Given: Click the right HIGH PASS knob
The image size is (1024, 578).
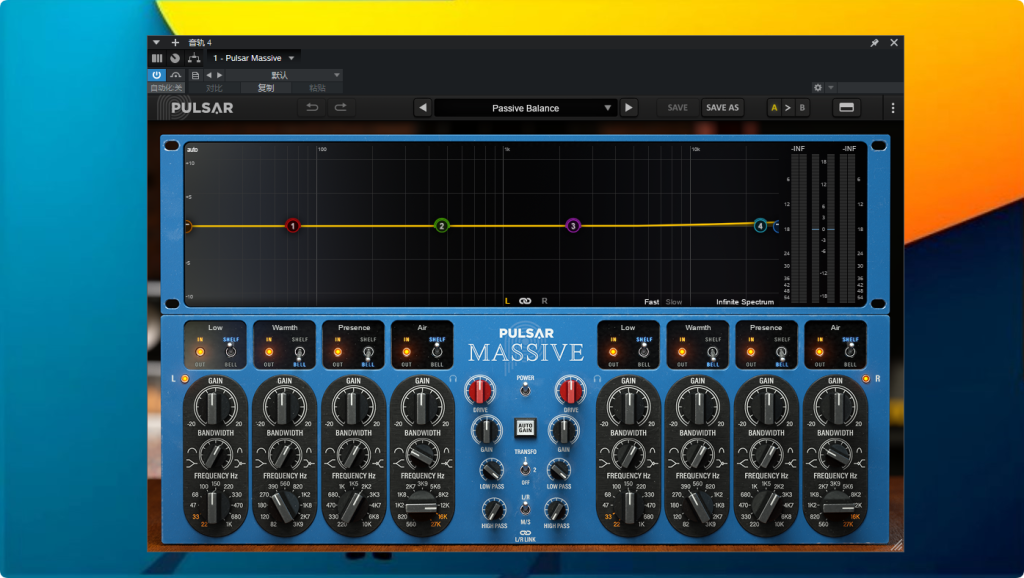Looking at the screenshot, I should (x=556, y=509).
